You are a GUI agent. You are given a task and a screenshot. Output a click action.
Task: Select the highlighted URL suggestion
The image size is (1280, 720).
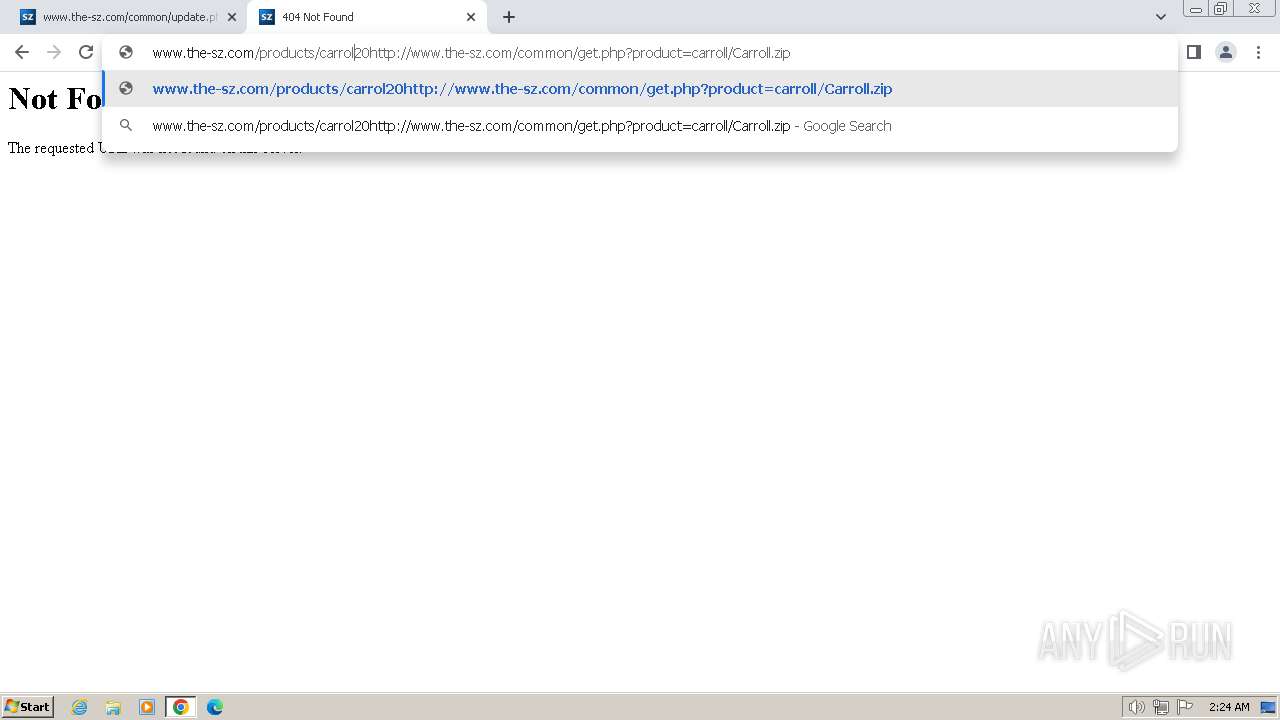(x=640, y=89)
